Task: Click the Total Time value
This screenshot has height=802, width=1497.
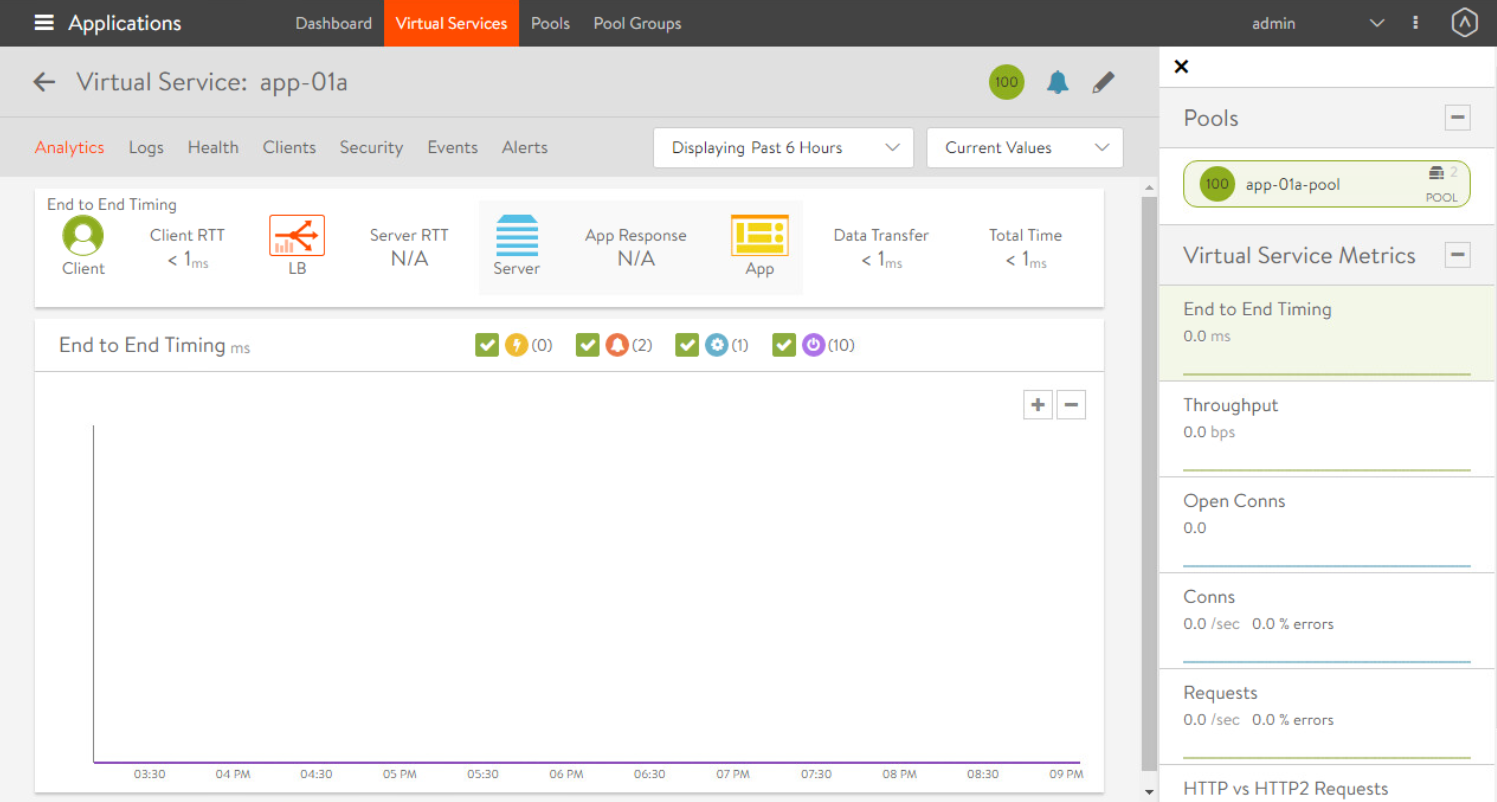Action: click(x=1026, y=260)
